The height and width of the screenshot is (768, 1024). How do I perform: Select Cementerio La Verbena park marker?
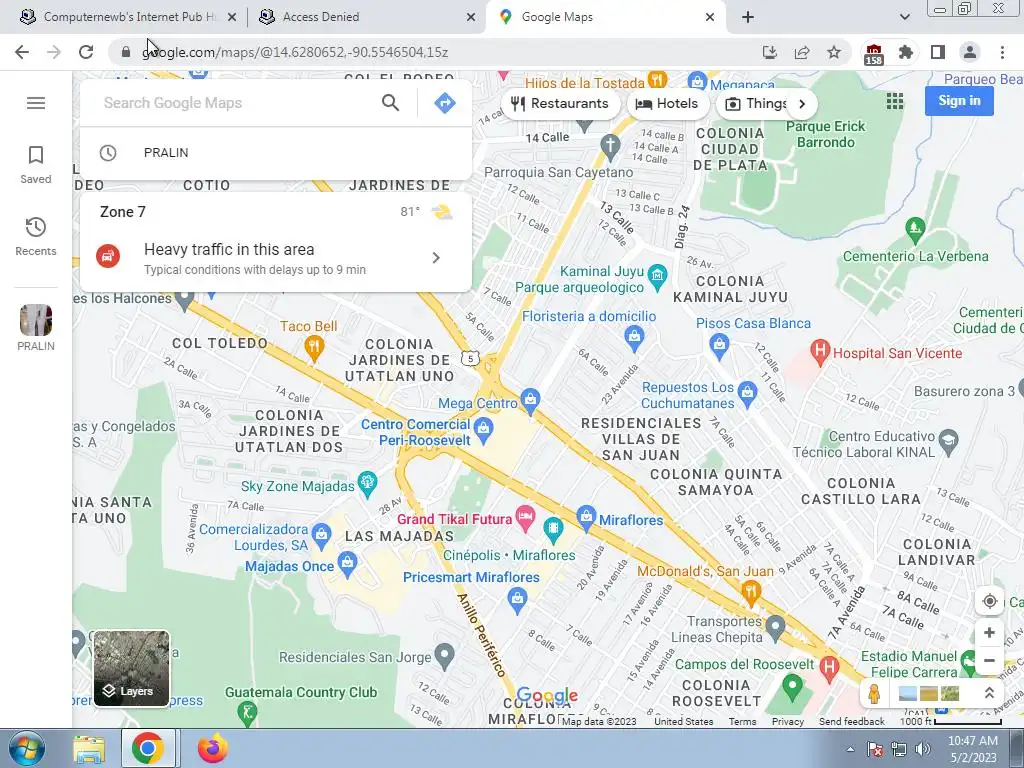(x=915, y=229)
